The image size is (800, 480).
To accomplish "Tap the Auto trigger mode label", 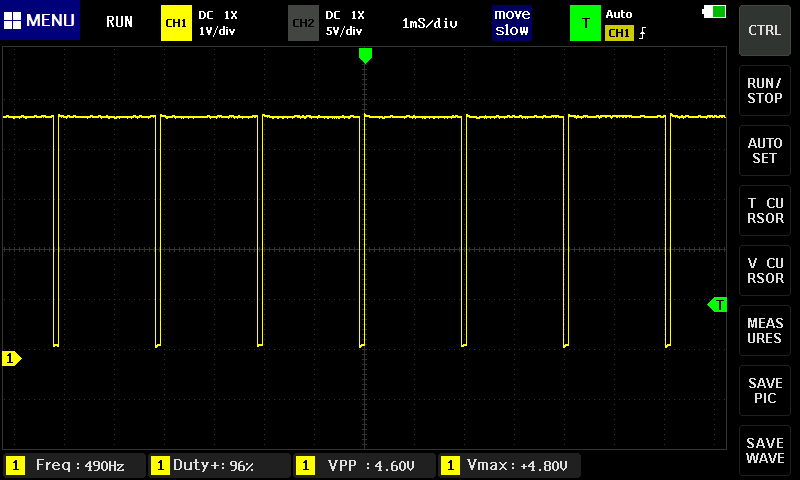I will pos(619,14).
